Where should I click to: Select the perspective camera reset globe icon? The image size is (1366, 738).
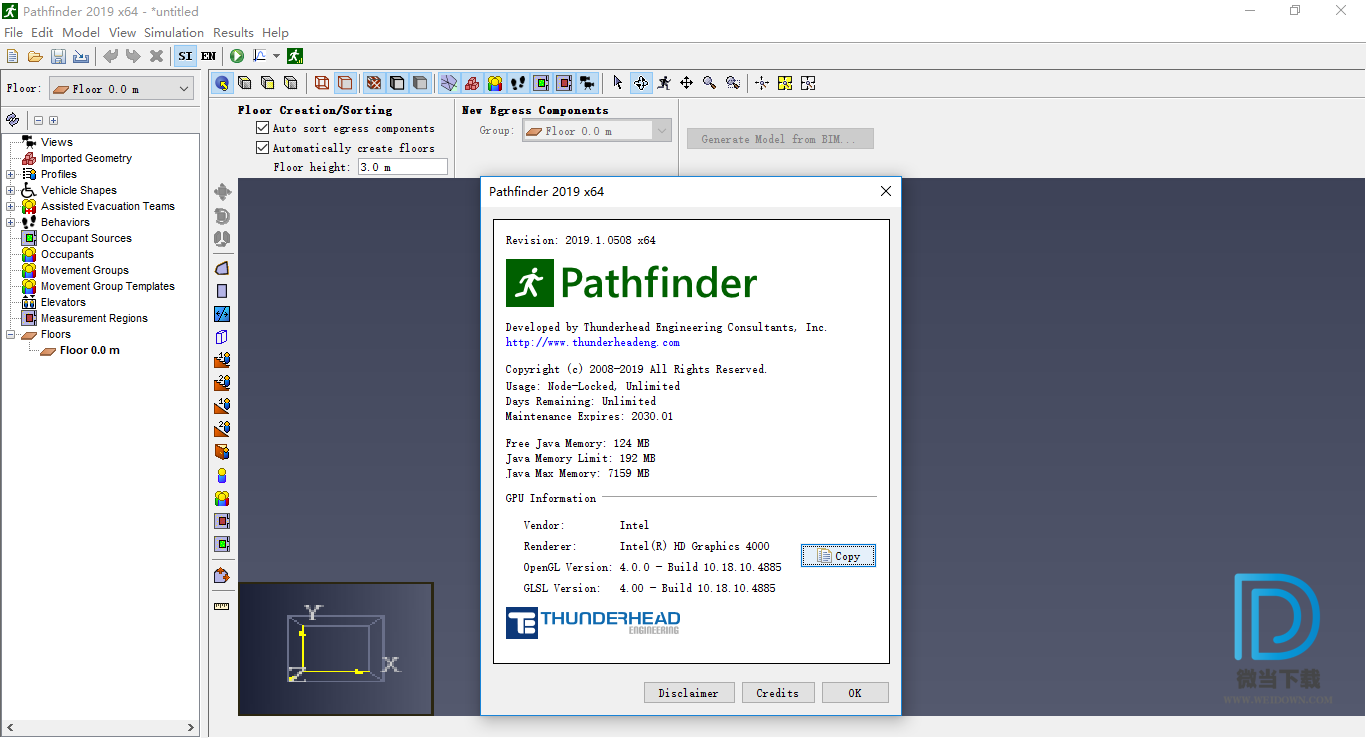(x=222, y=83)
